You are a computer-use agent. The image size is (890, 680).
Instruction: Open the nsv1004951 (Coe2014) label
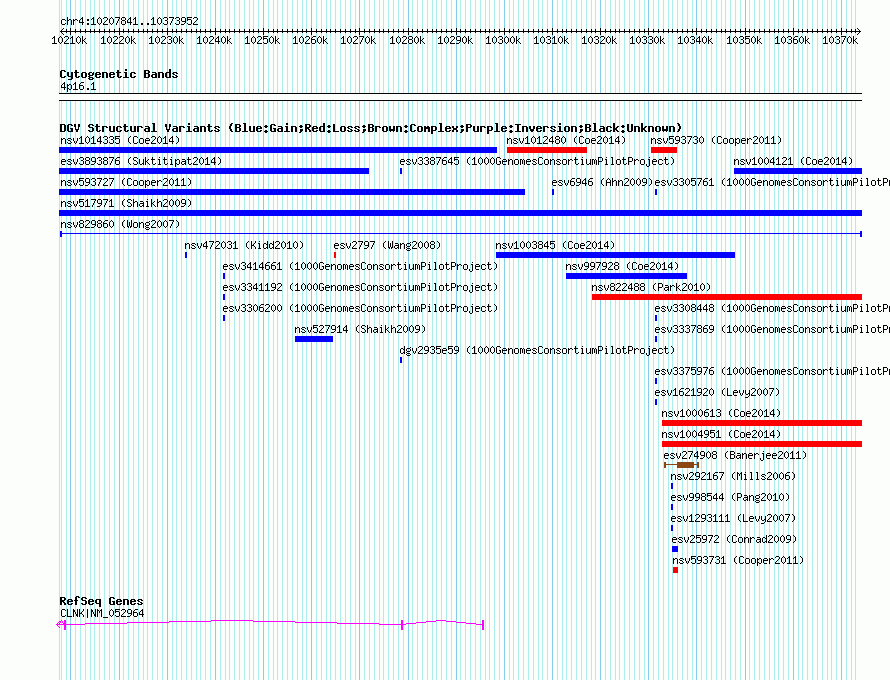[x=721, y=434]
